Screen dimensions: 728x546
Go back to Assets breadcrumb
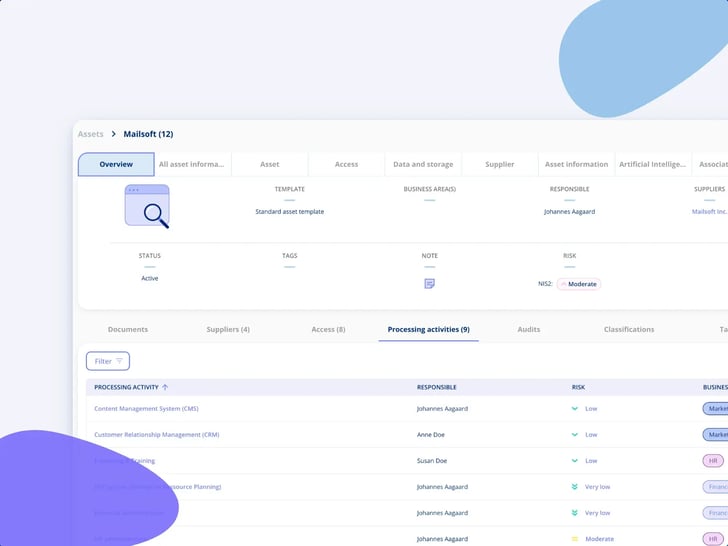click(91, 134)
